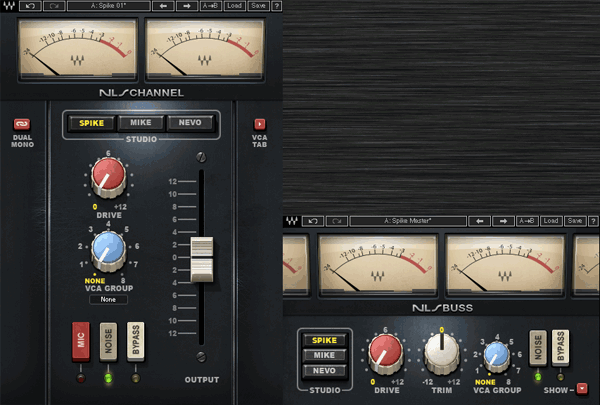This screenshot has width=600, height=405.
Task: Toggle the BYPASS button in NLS Channel
Action: (x=135, y=341)
